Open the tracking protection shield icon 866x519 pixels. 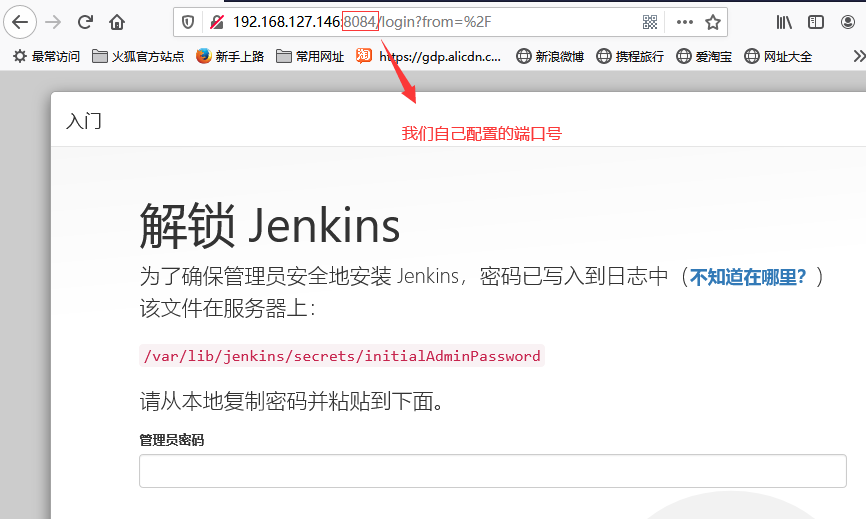tap(188, 22)
